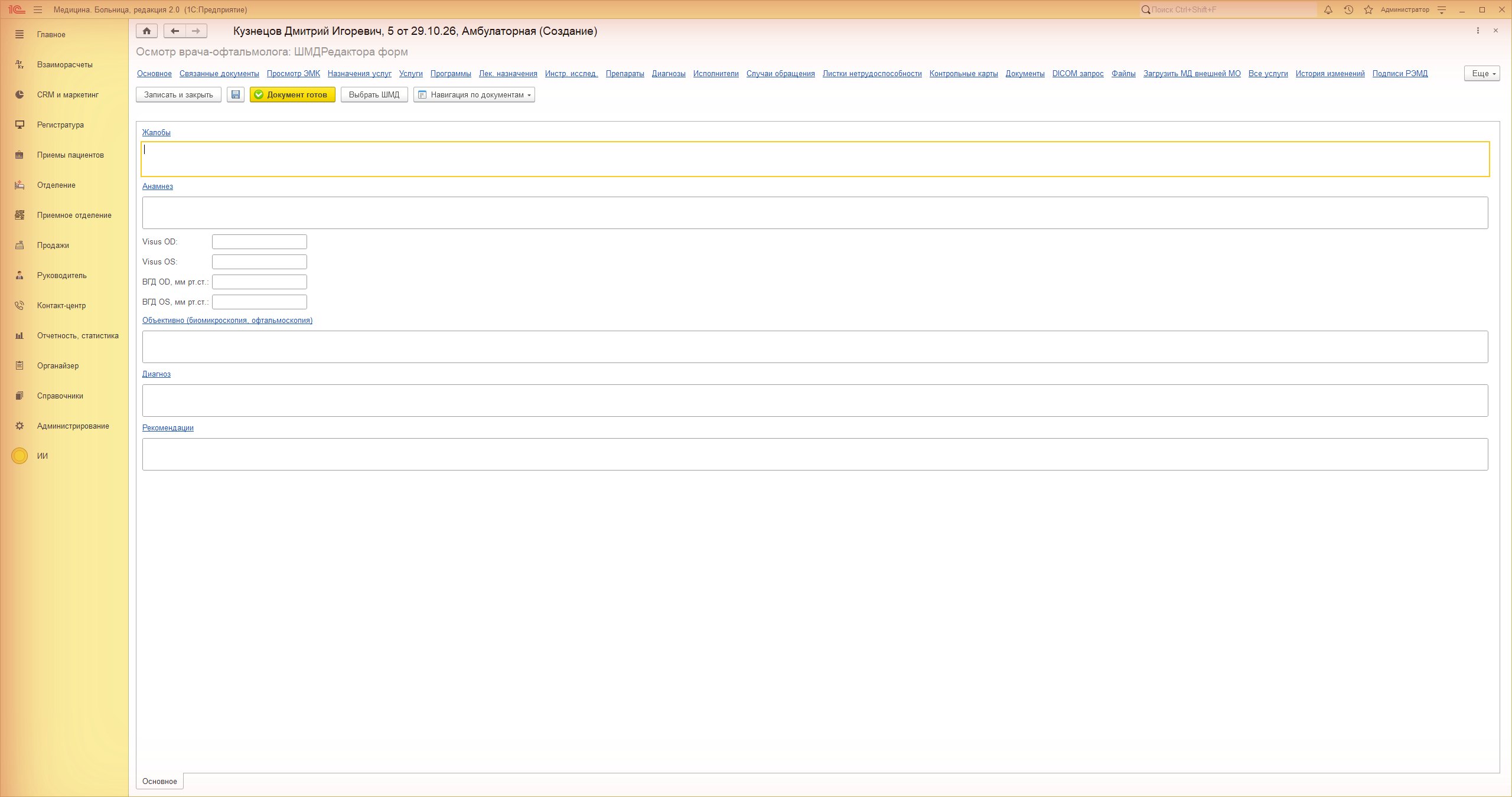
Task: Click Выбрать ШМД button
Action: pos(374,94)
